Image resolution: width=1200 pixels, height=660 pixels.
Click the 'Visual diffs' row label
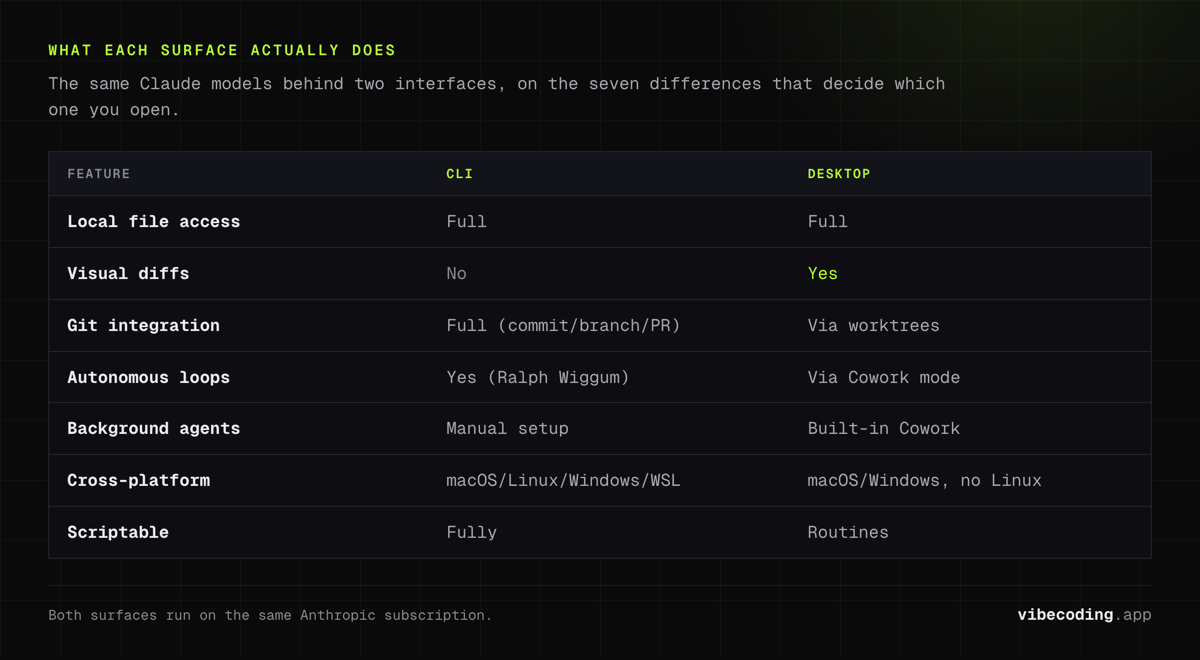(128, 274)
